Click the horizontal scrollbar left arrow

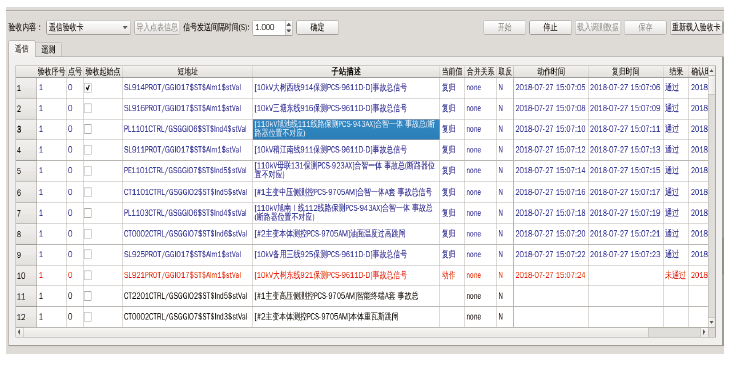coord(19,332)
